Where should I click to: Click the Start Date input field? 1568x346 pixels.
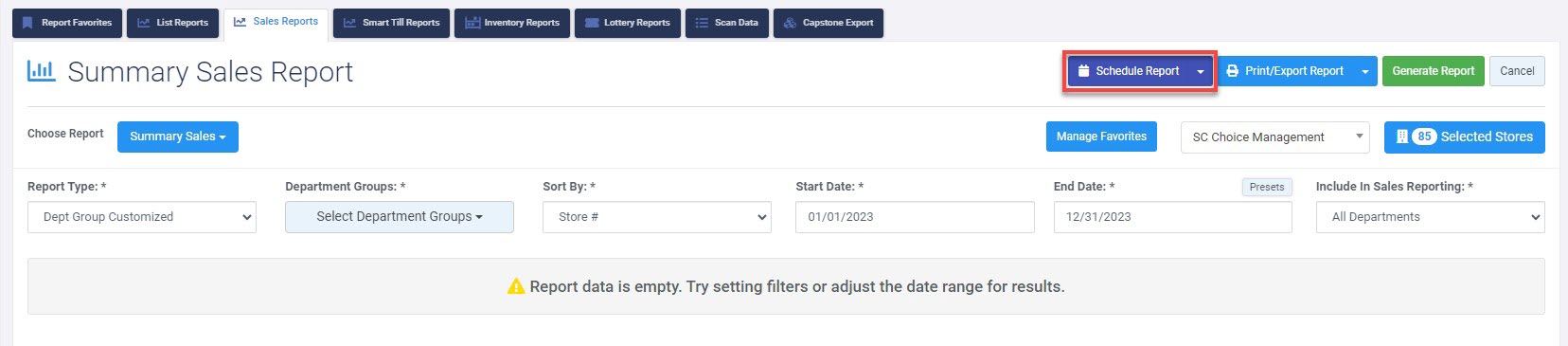point(915,217)
